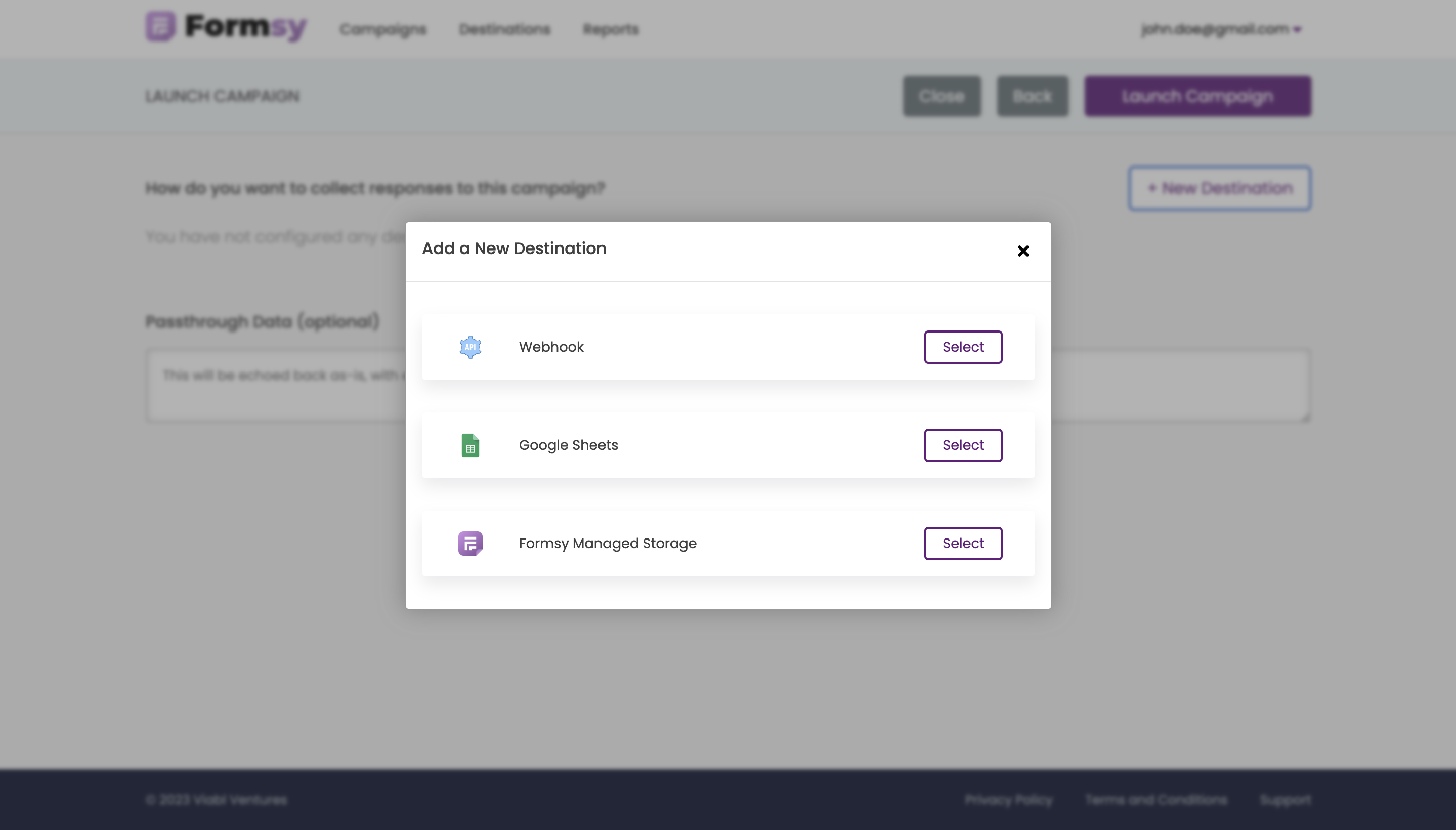1456x830 pixels.
Task: Click the Back button
Action: click(x=1032, y=95)
